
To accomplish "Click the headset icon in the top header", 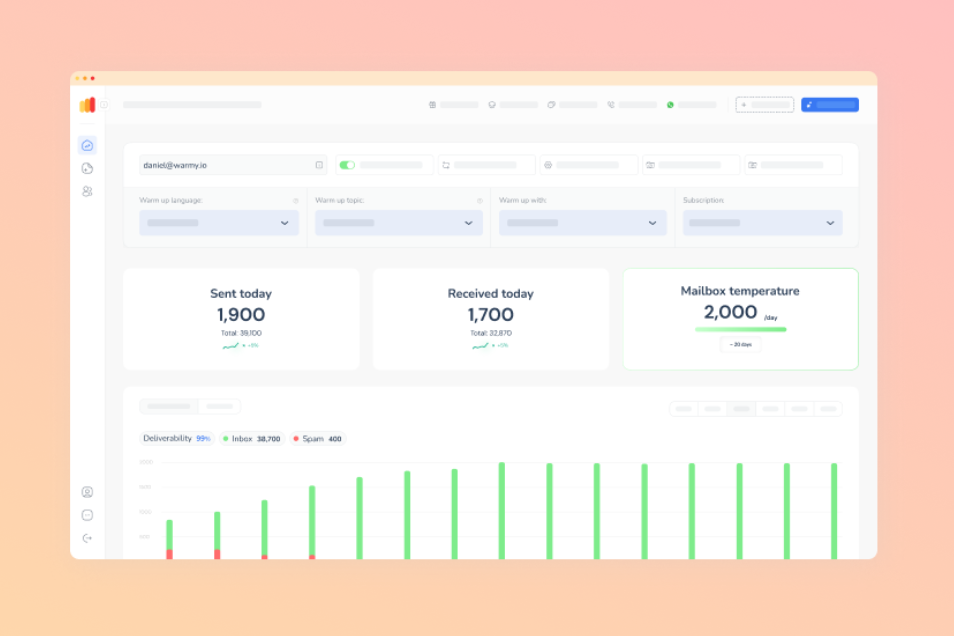I will coord(492,105).
